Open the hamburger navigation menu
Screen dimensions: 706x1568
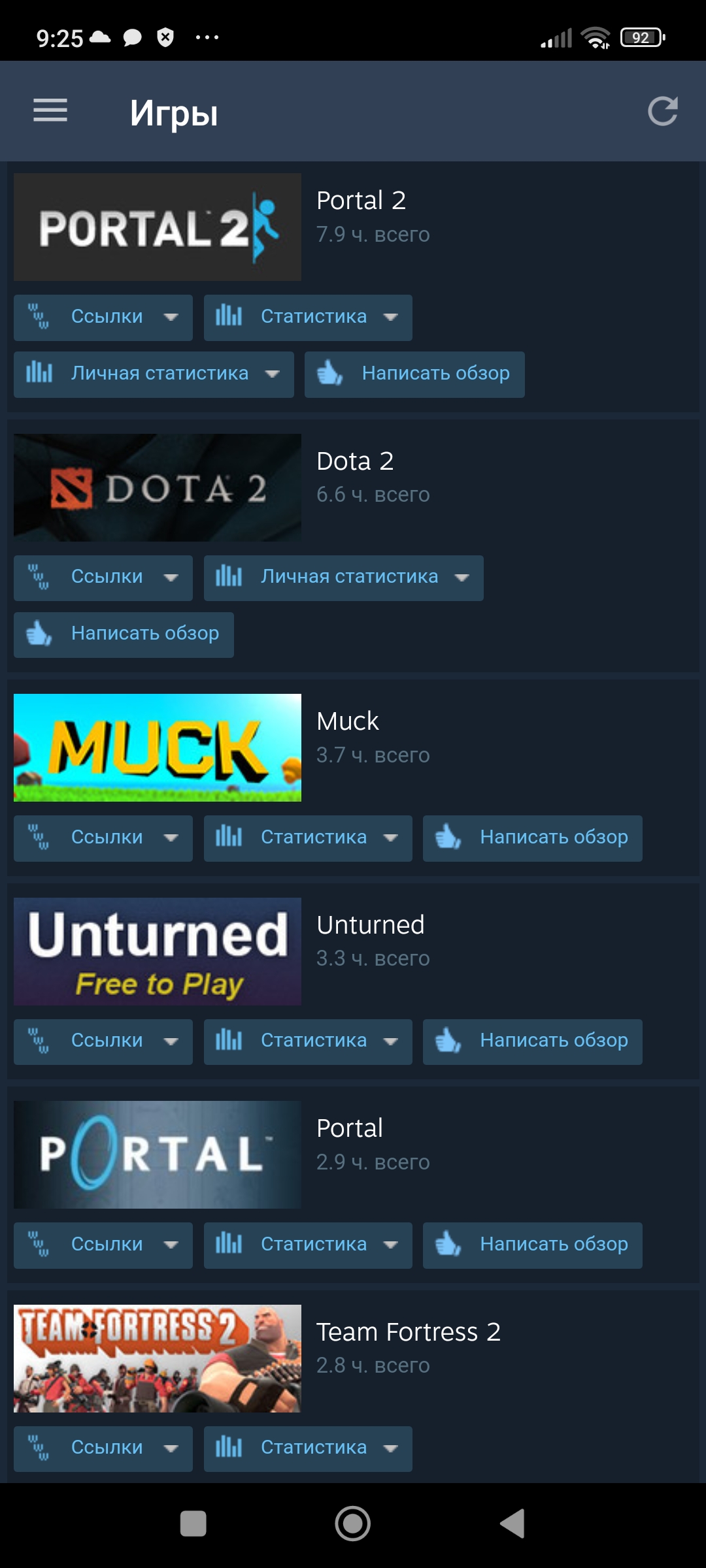click(x=50, y=110)
